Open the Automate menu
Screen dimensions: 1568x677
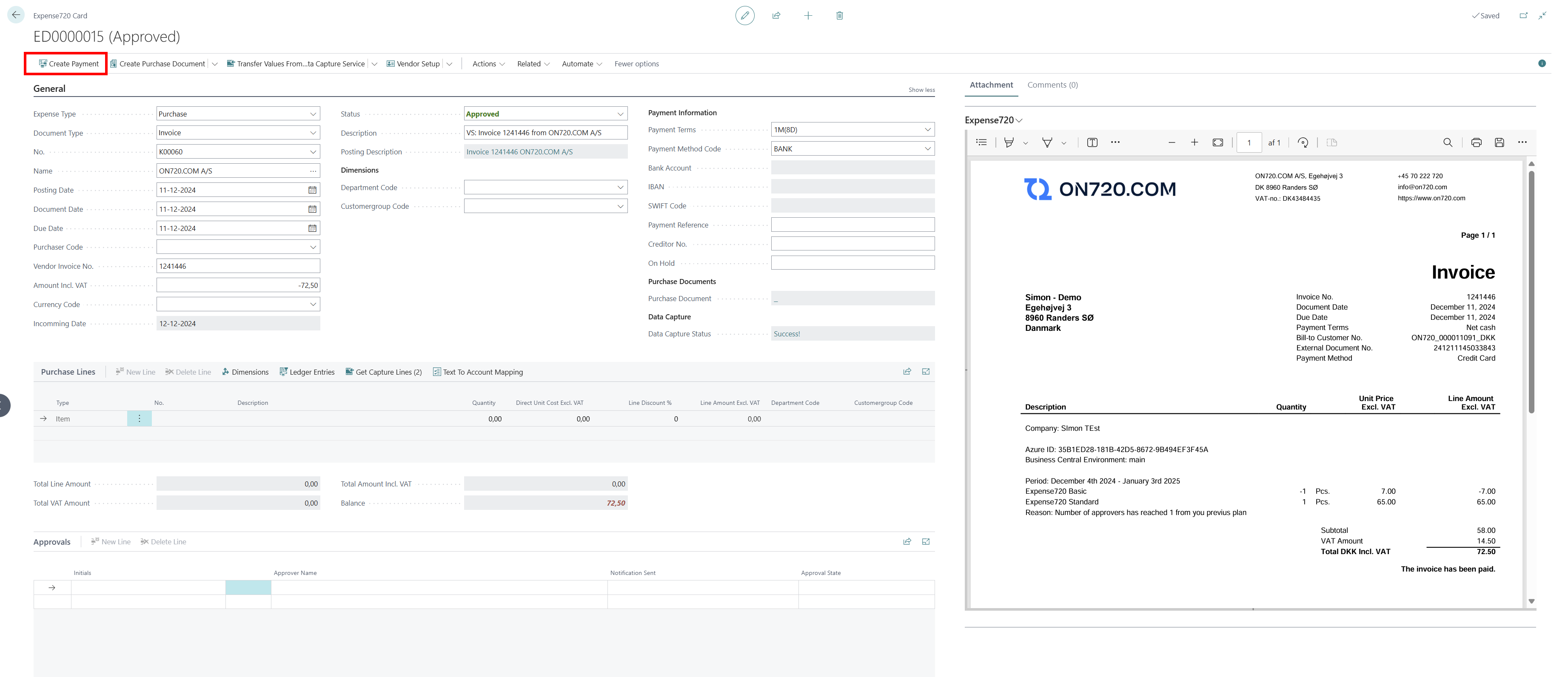point(582,64)
